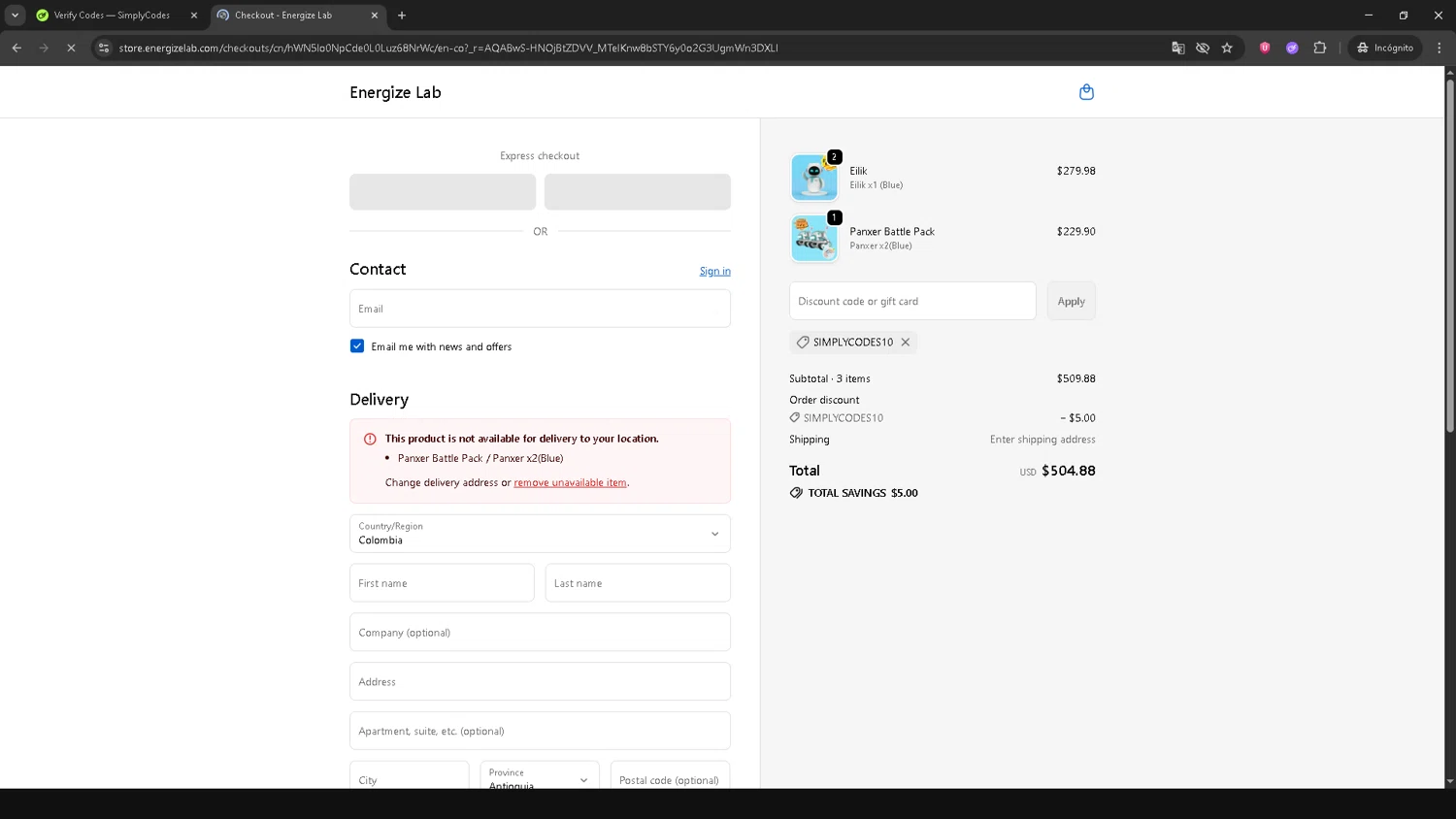Expand the Province dropdown
Viewport: 1456px width, 819px height.
[540, 777]
